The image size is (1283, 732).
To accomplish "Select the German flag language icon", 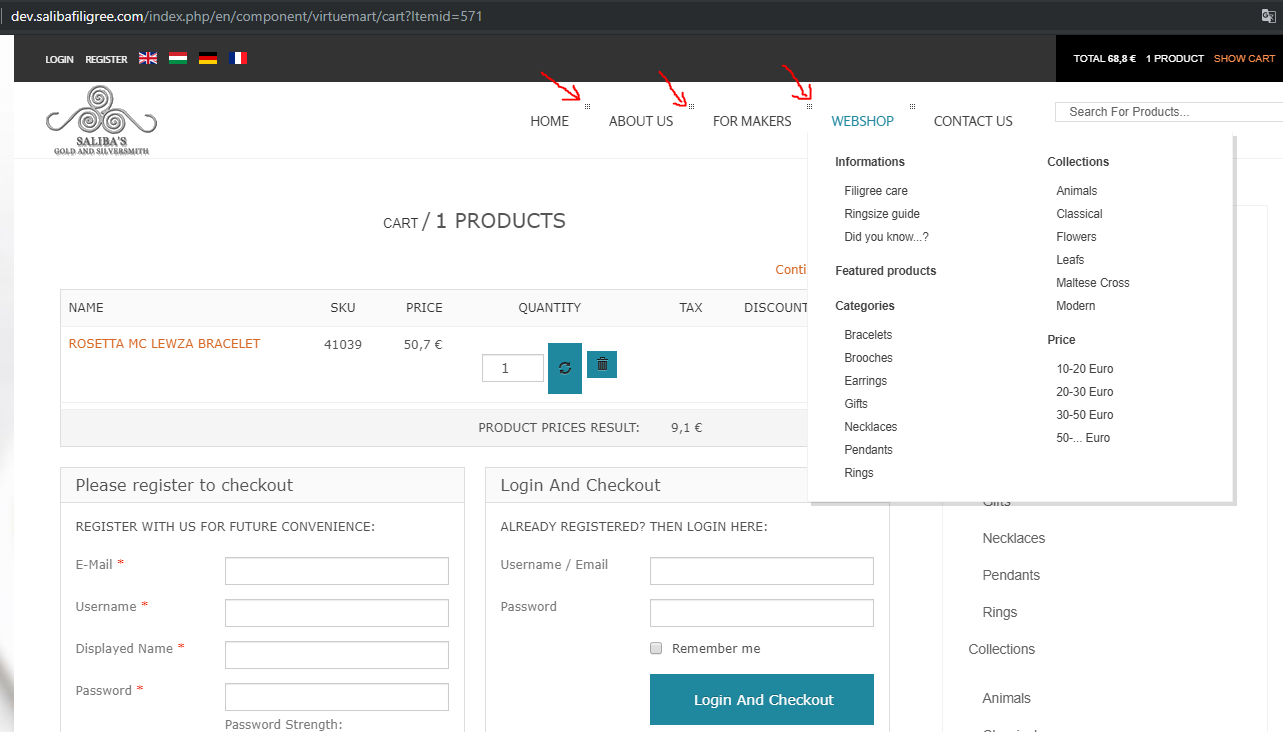I will (208, 59).
